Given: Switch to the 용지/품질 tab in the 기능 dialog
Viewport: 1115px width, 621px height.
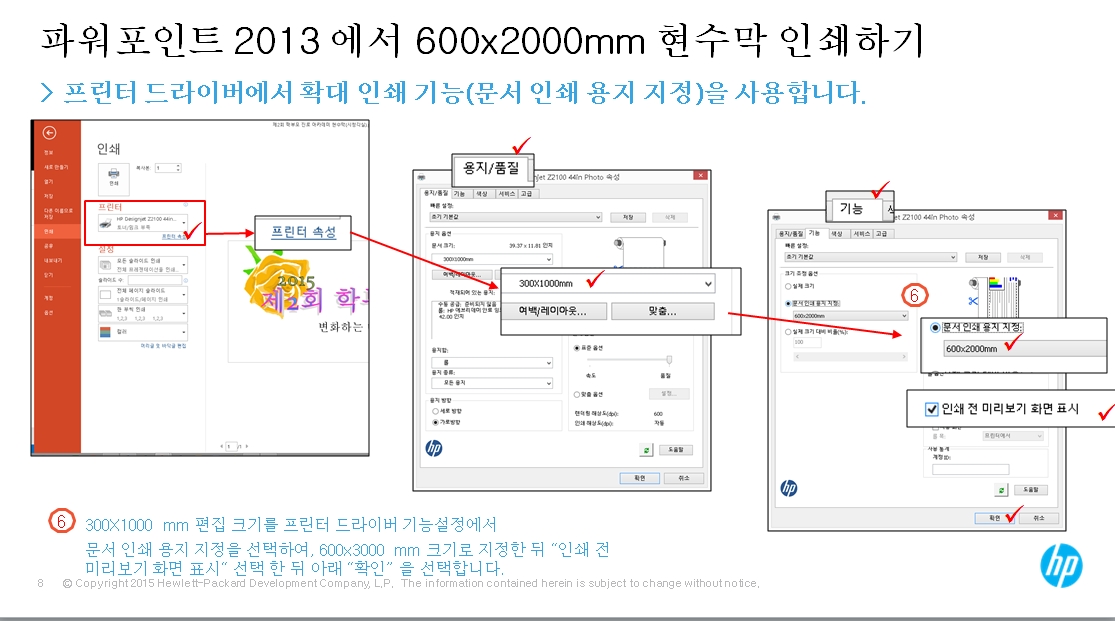Looking at the screenshot, I should [790, 233].
